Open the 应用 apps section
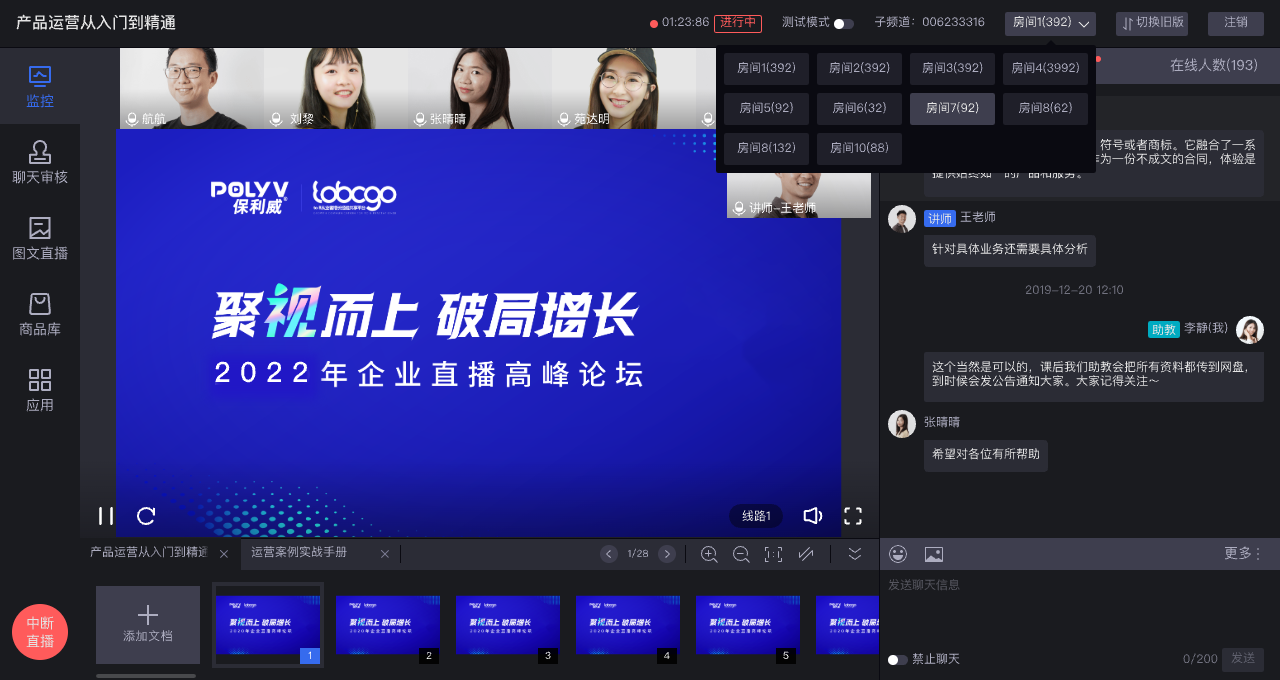 pos(40,391)
